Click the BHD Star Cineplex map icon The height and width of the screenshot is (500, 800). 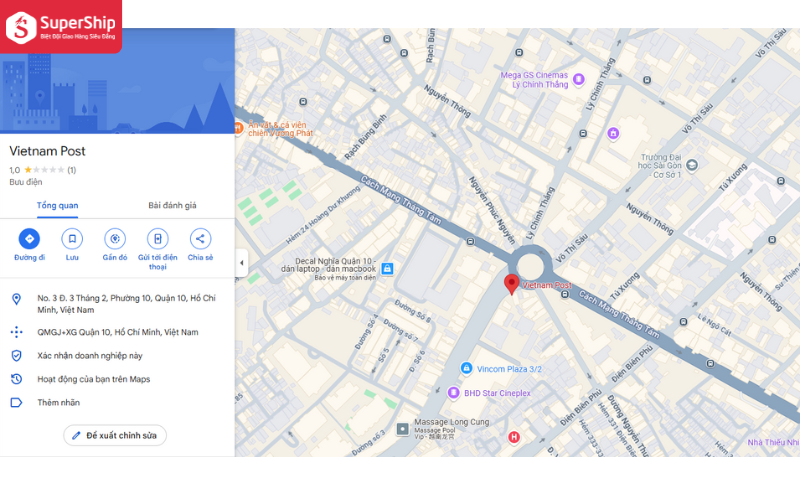(x=453, y=393)
